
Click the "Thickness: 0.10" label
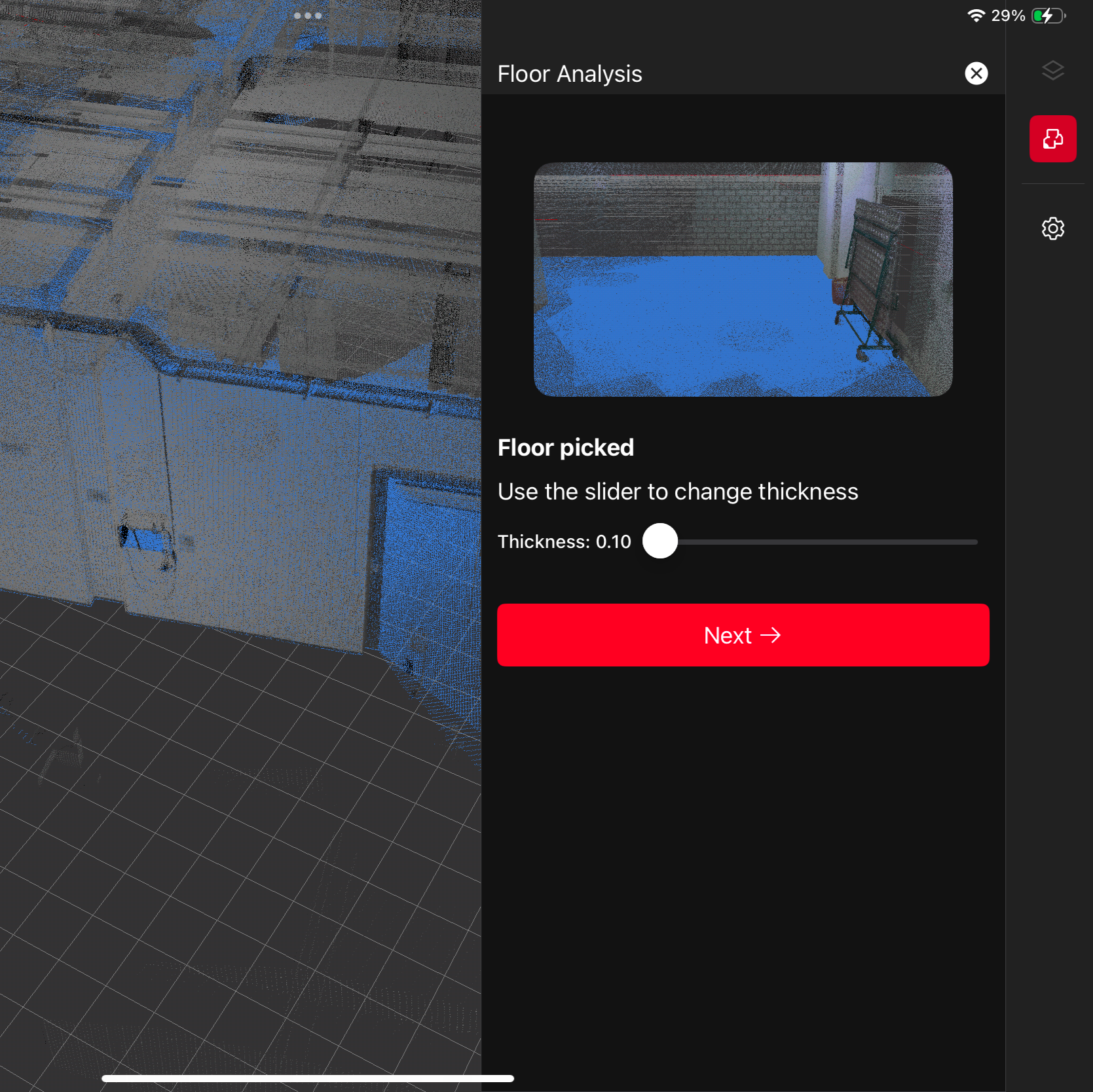(x=564, y=542)
